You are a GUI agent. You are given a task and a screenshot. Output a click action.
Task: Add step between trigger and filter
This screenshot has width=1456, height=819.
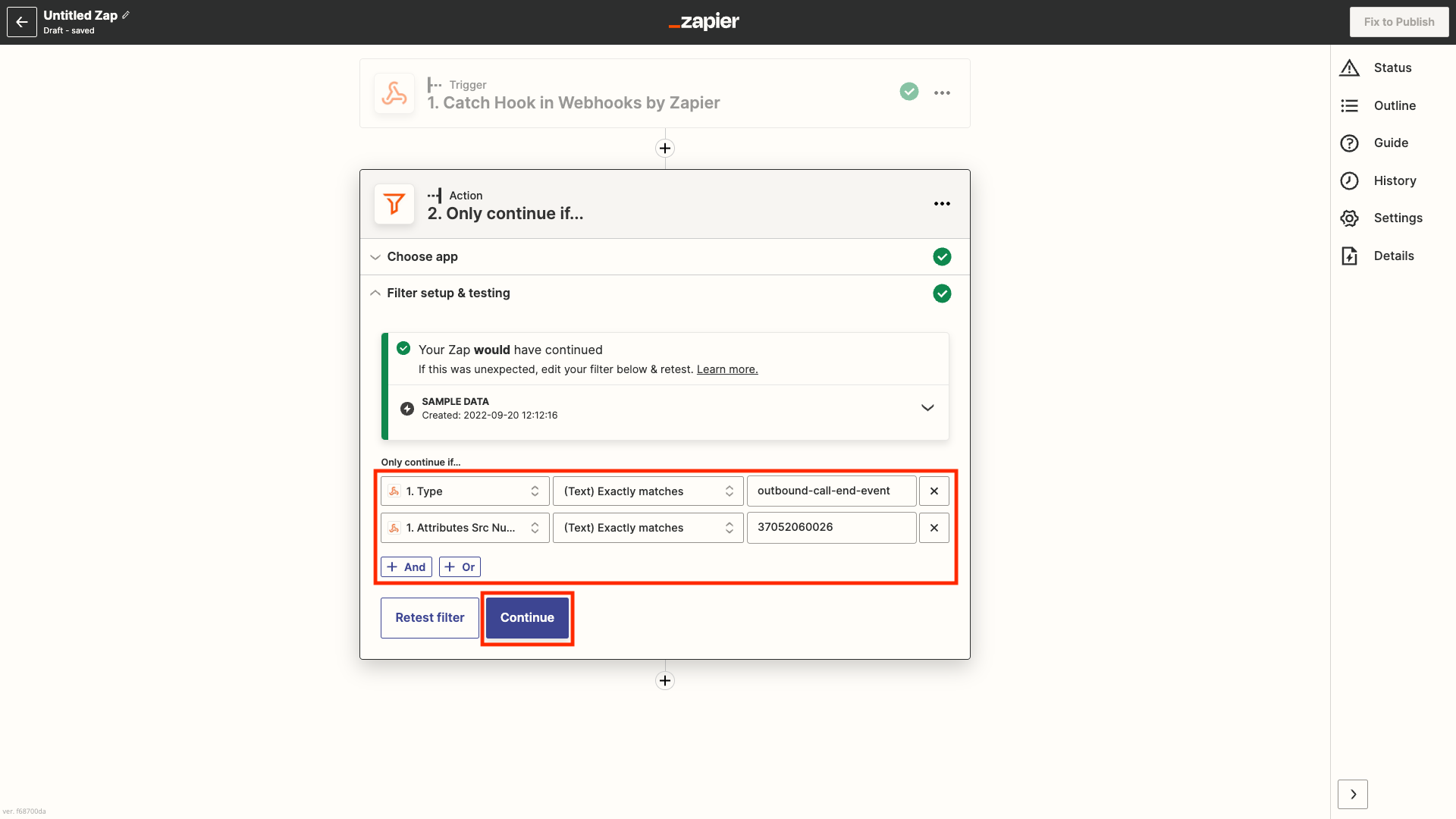tap(665, 148)
